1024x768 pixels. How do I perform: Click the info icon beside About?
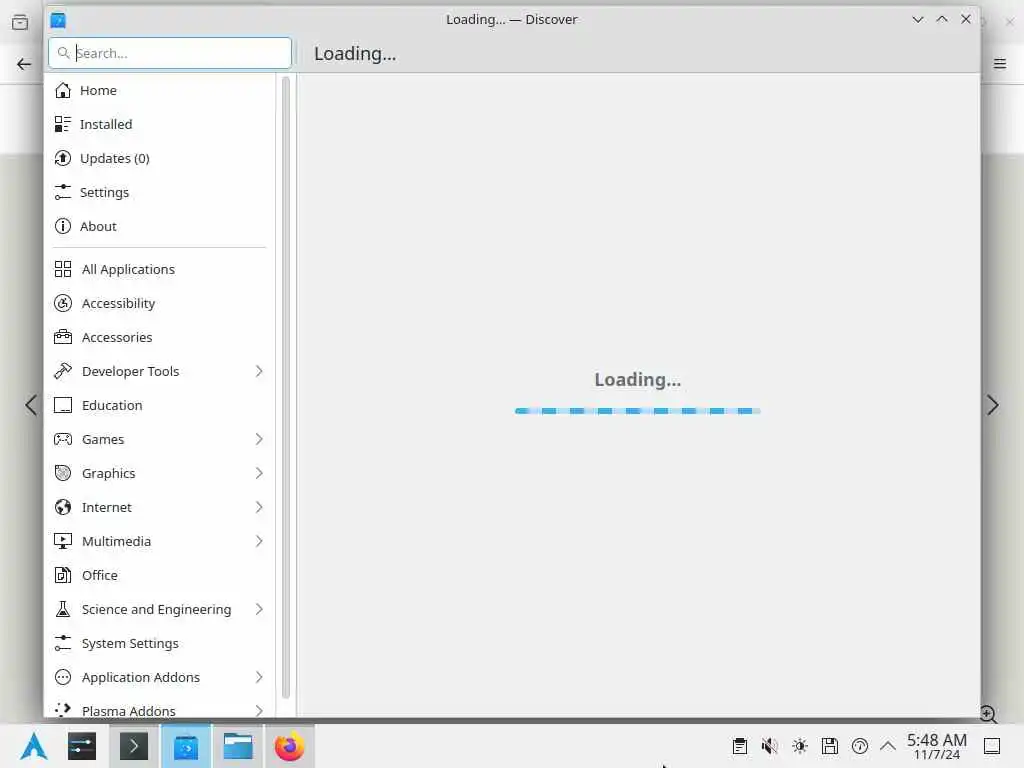tap(63, 226)
